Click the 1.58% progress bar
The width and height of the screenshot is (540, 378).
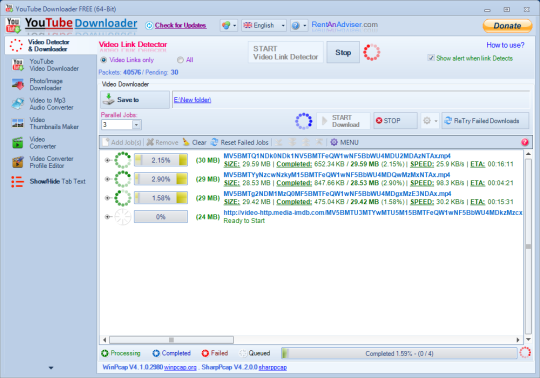[161, 198]
